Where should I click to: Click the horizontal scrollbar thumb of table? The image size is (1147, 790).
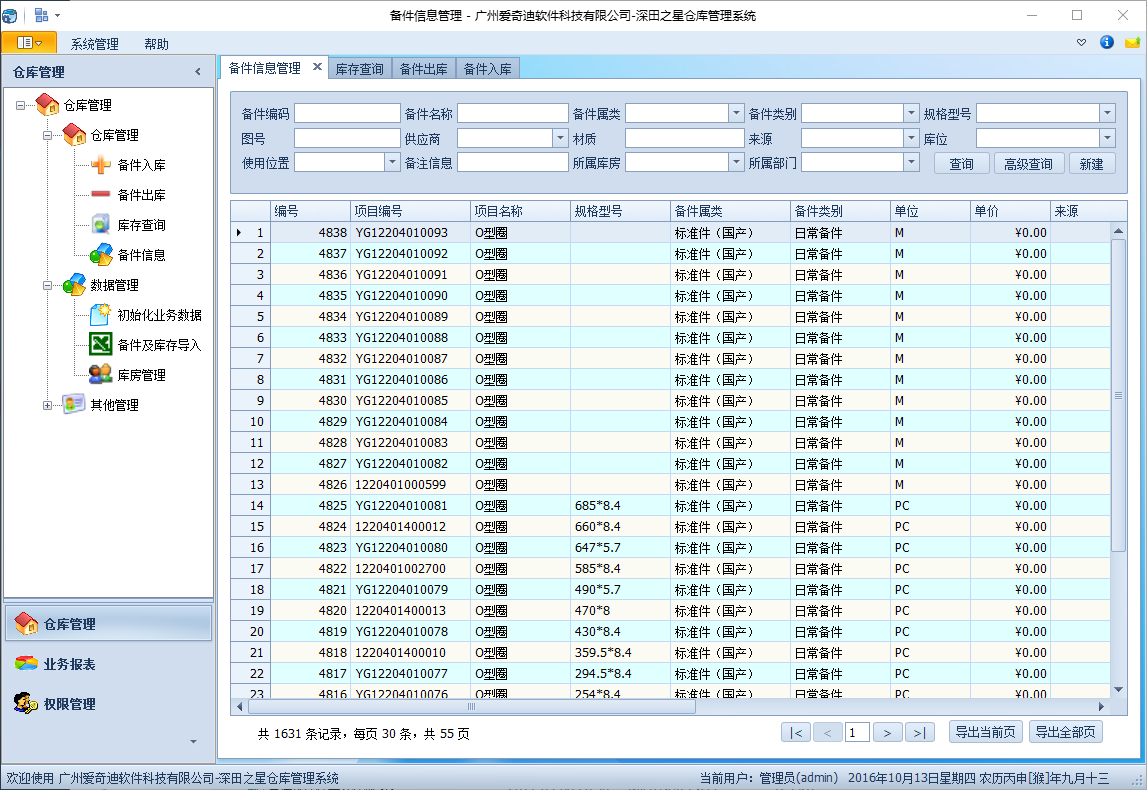tap(472, 707)
